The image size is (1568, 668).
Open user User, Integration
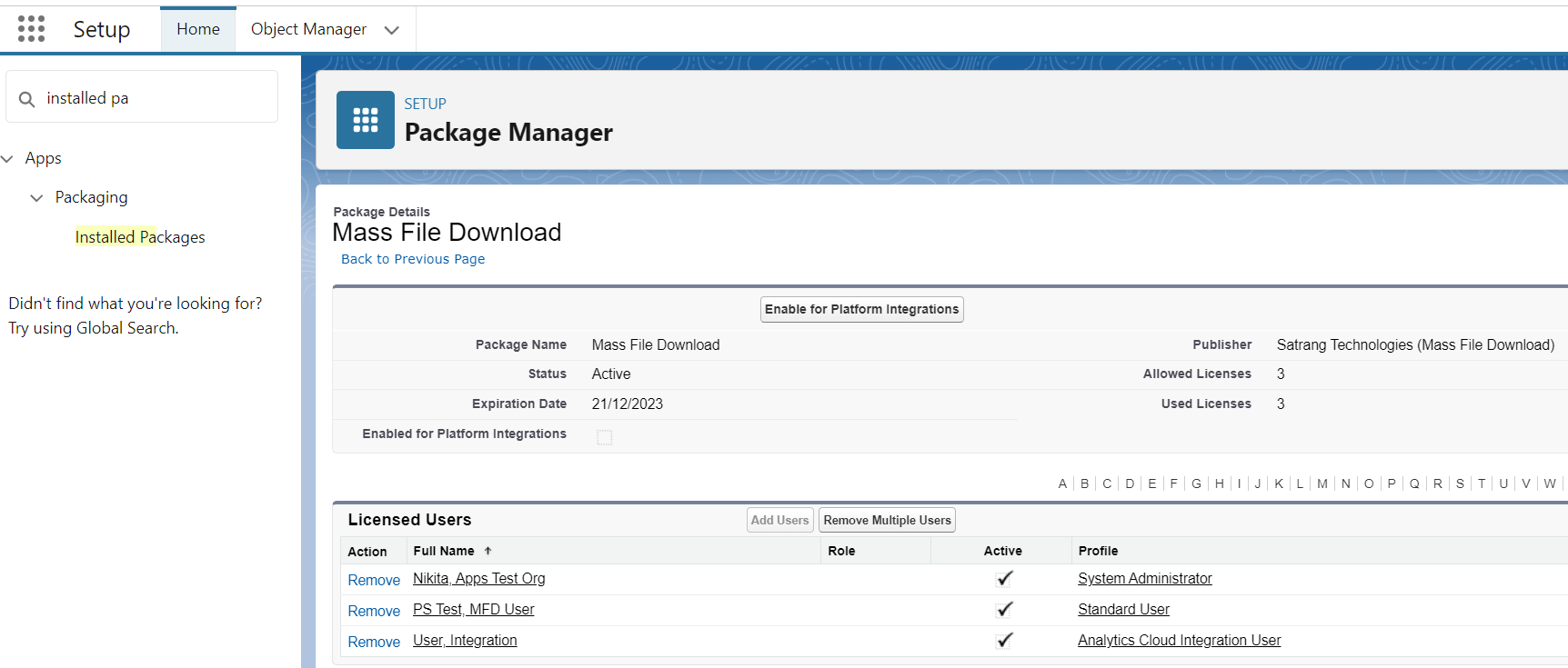coord(465,640)
